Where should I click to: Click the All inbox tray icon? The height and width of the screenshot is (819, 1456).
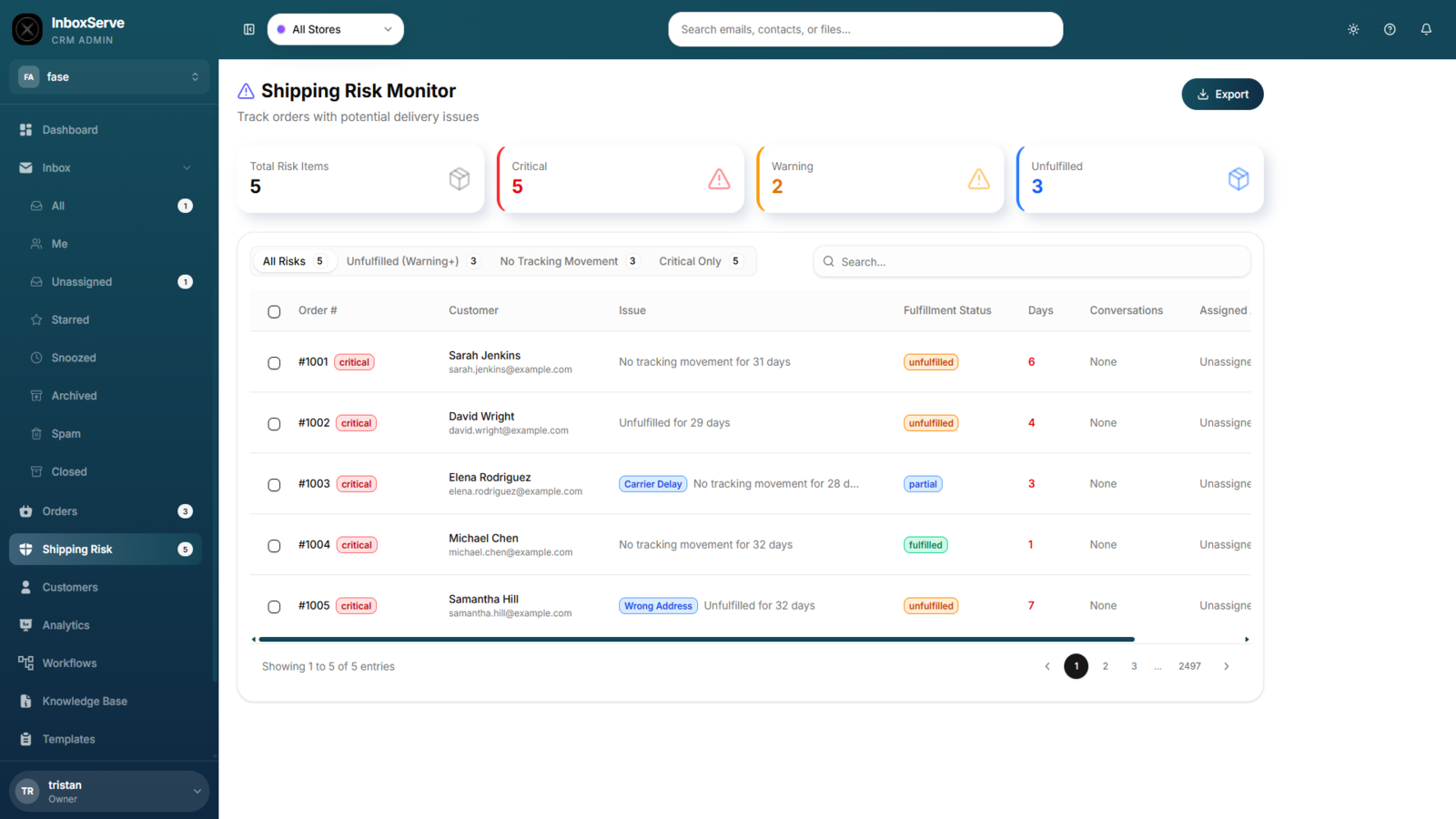36,207
